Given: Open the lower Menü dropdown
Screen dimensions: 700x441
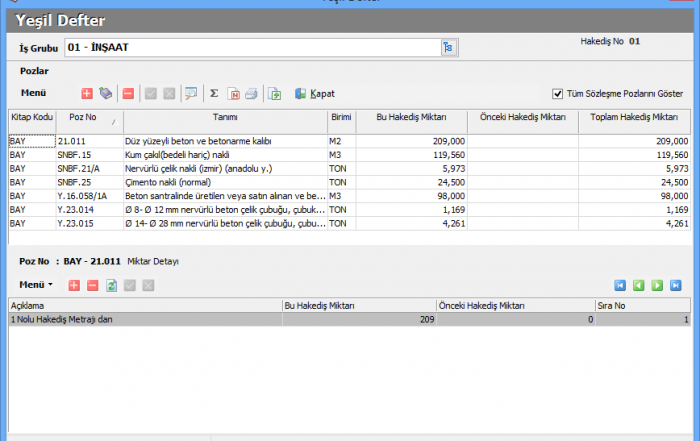Looking at the screenshot, I should click(x=37, y=285).
